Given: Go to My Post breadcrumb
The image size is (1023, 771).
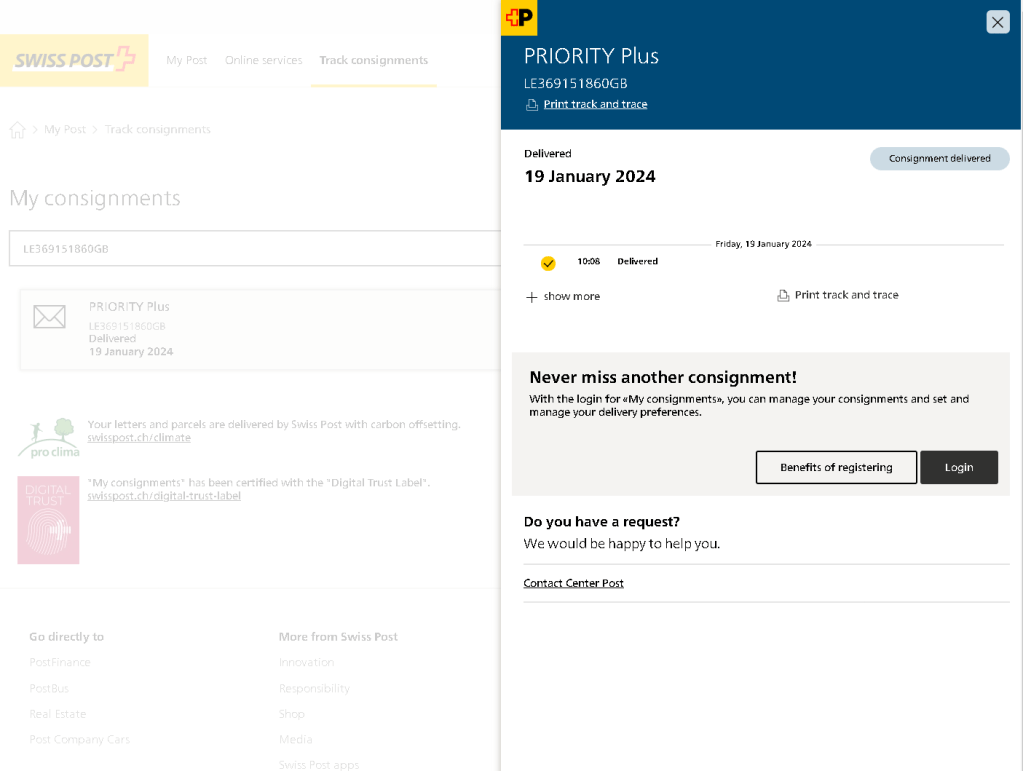Looking at the screenshot, I should tap(65, 129).
